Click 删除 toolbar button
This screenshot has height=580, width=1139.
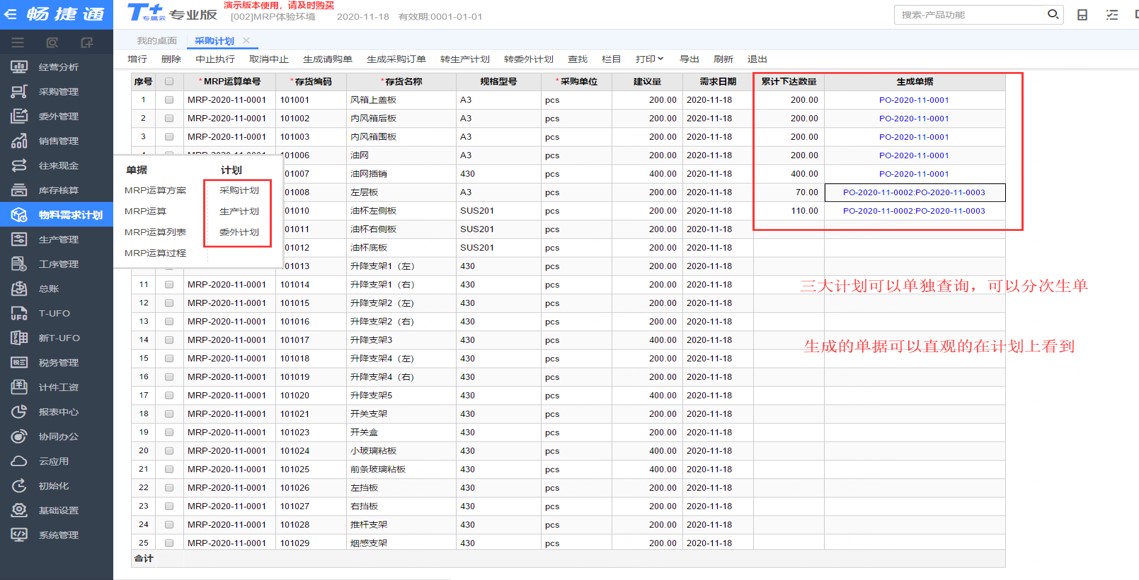coord(171,59)
